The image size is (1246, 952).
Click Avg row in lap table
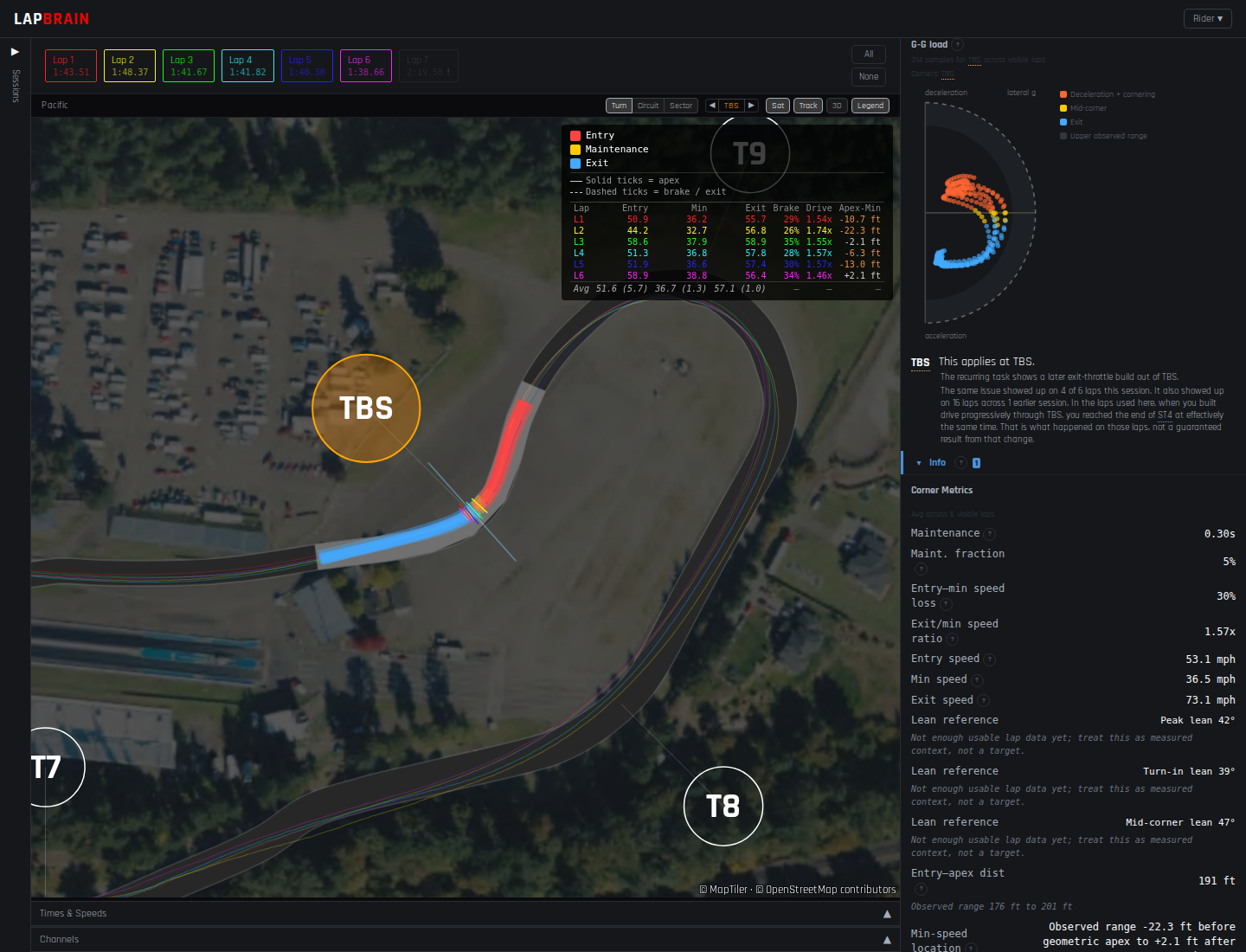pyautogui.click(x=727, y=289)
